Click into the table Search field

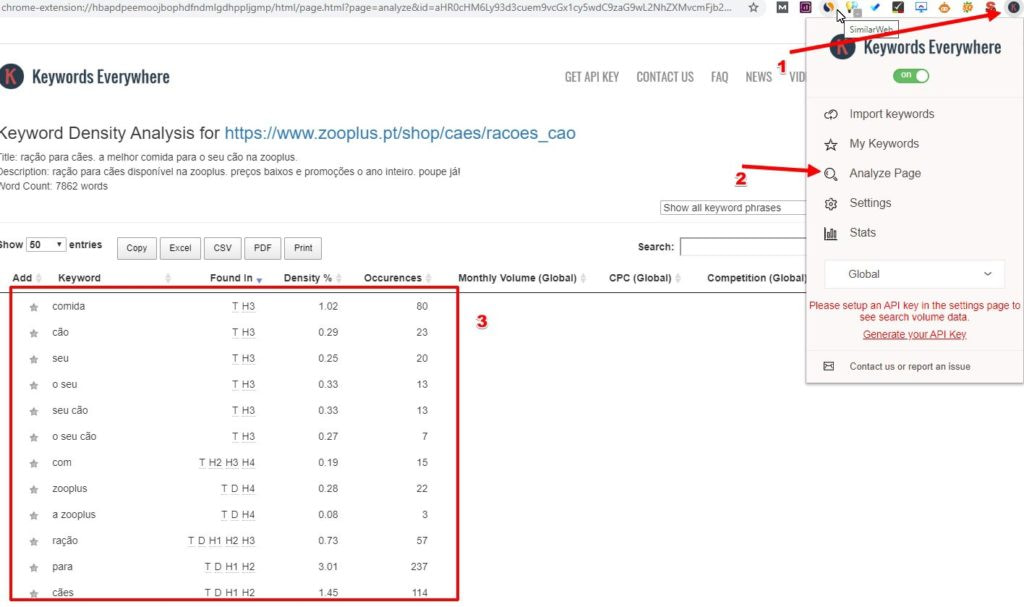click(x=743, y=247)
